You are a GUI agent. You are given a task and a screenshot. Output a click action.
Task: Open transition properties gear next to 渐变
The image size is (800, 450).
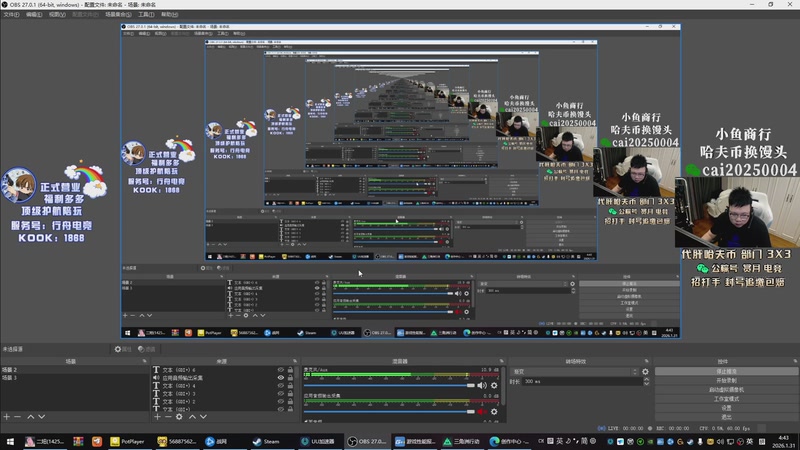click(645, 372)
